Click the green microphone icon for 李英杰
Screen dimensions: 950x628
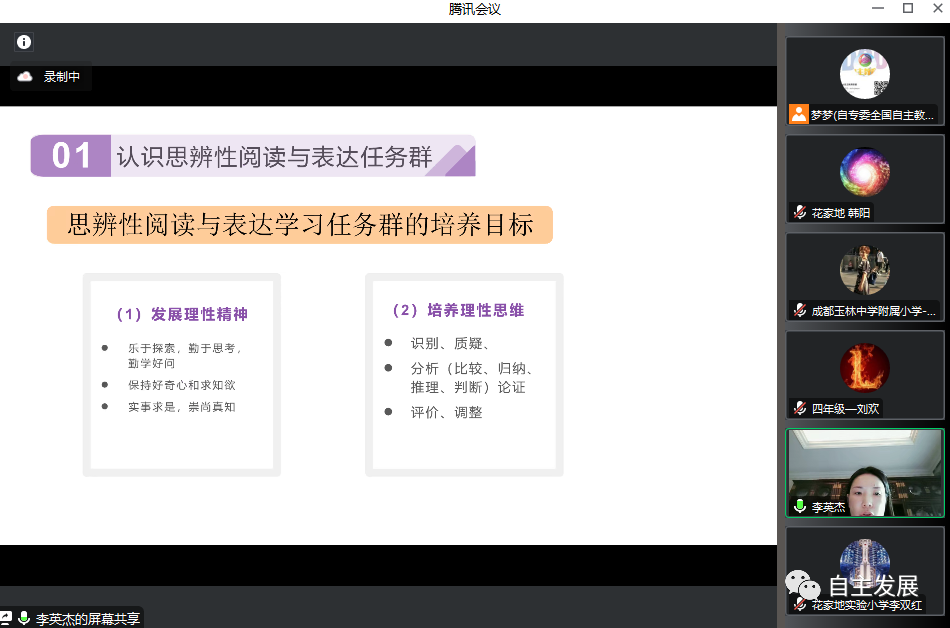pos(800,506)
